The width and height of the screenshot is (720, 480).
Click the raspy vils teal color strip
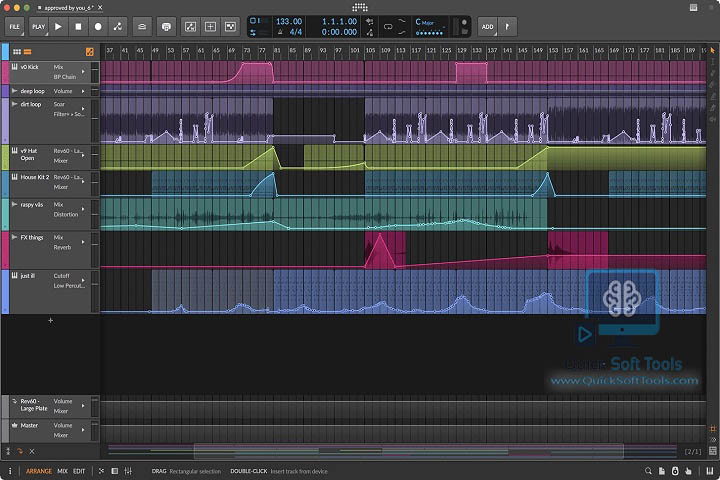coord(5,214)
